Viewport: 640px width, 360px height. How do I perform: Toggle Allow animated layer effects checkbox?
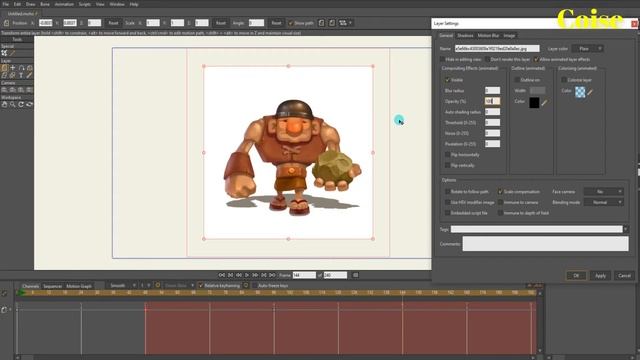536,60
